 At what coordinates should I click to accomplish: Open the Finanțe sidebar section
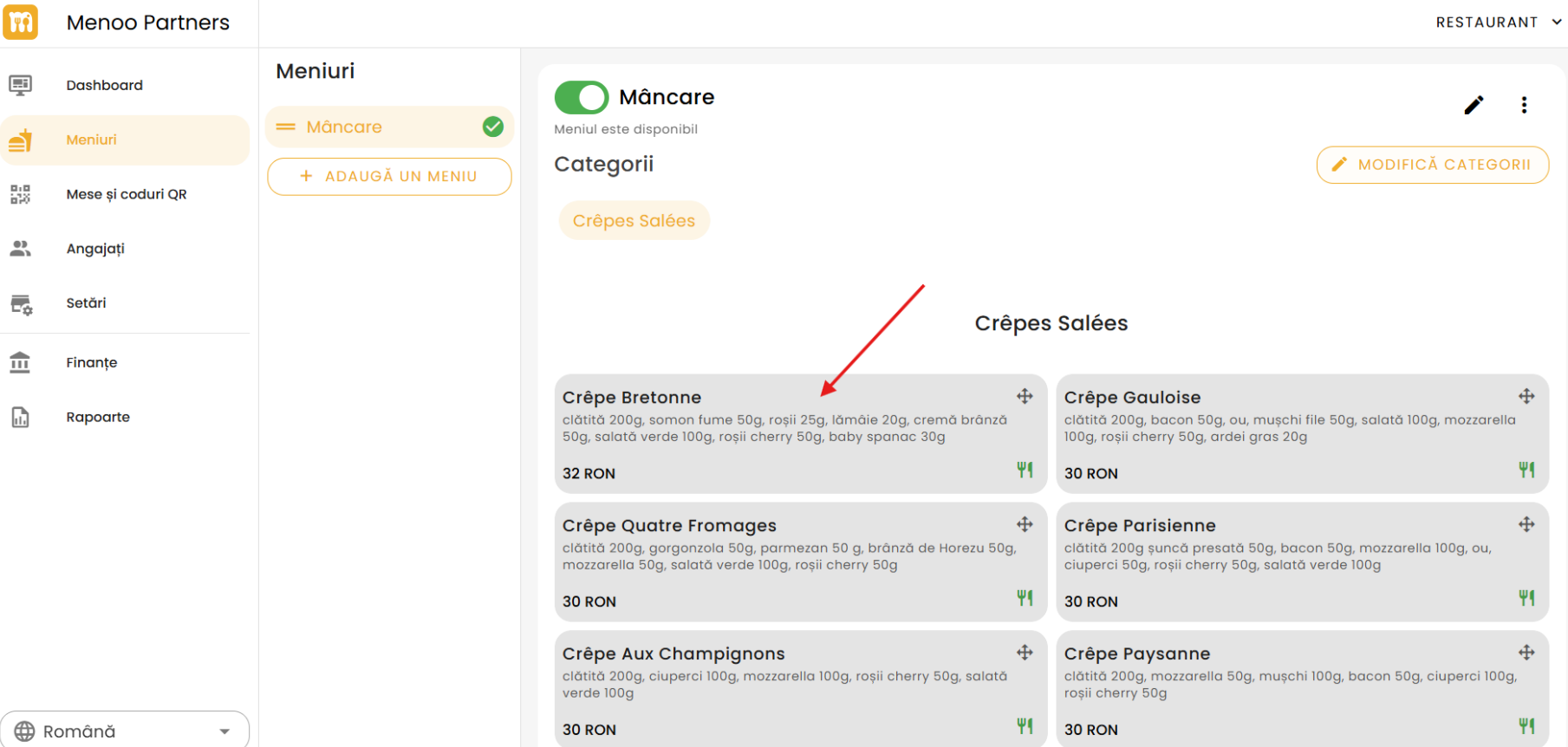tap(92, 362)
